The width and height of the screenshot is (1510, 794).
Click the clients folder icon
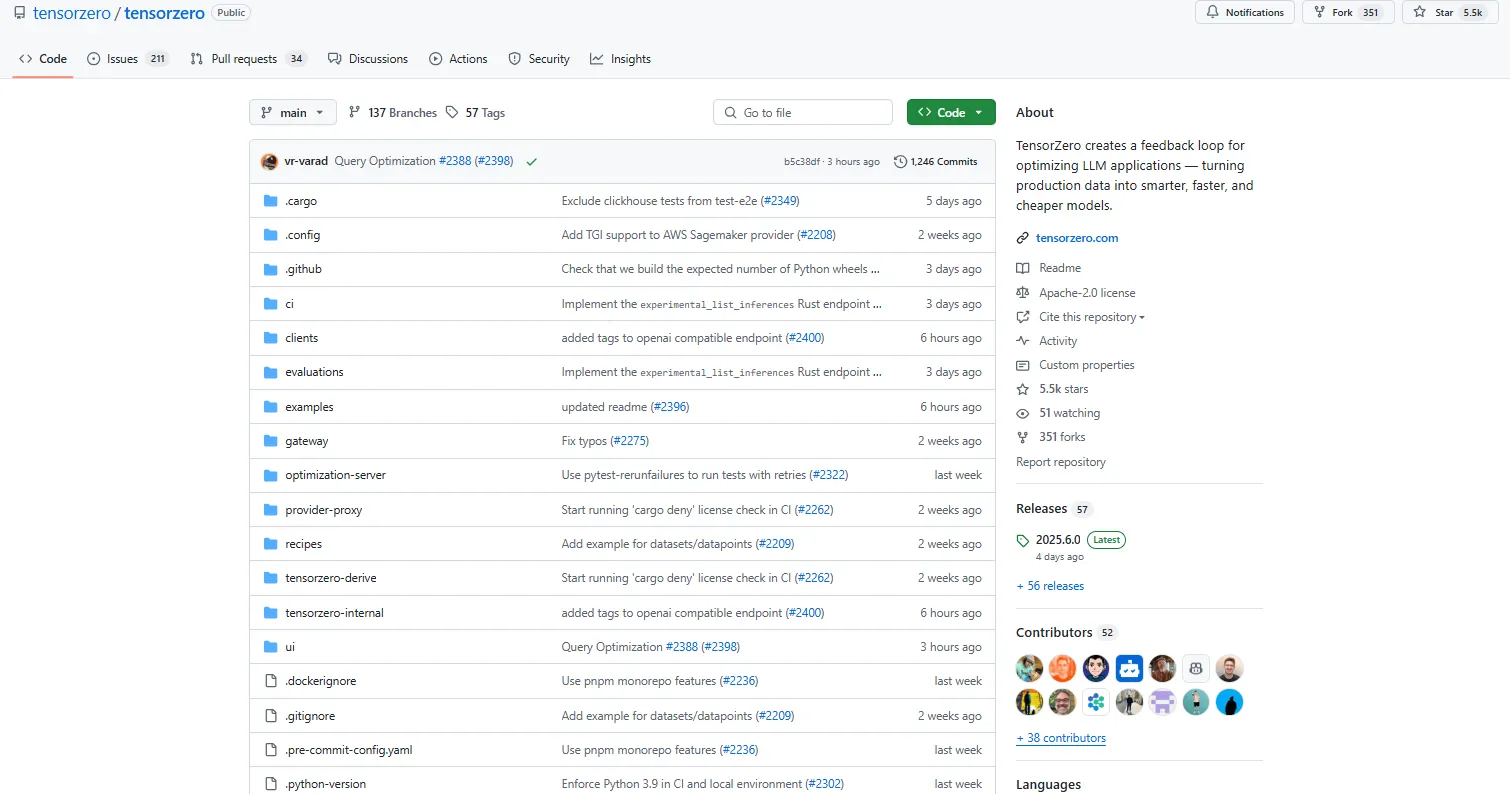[x=270, y=338]
